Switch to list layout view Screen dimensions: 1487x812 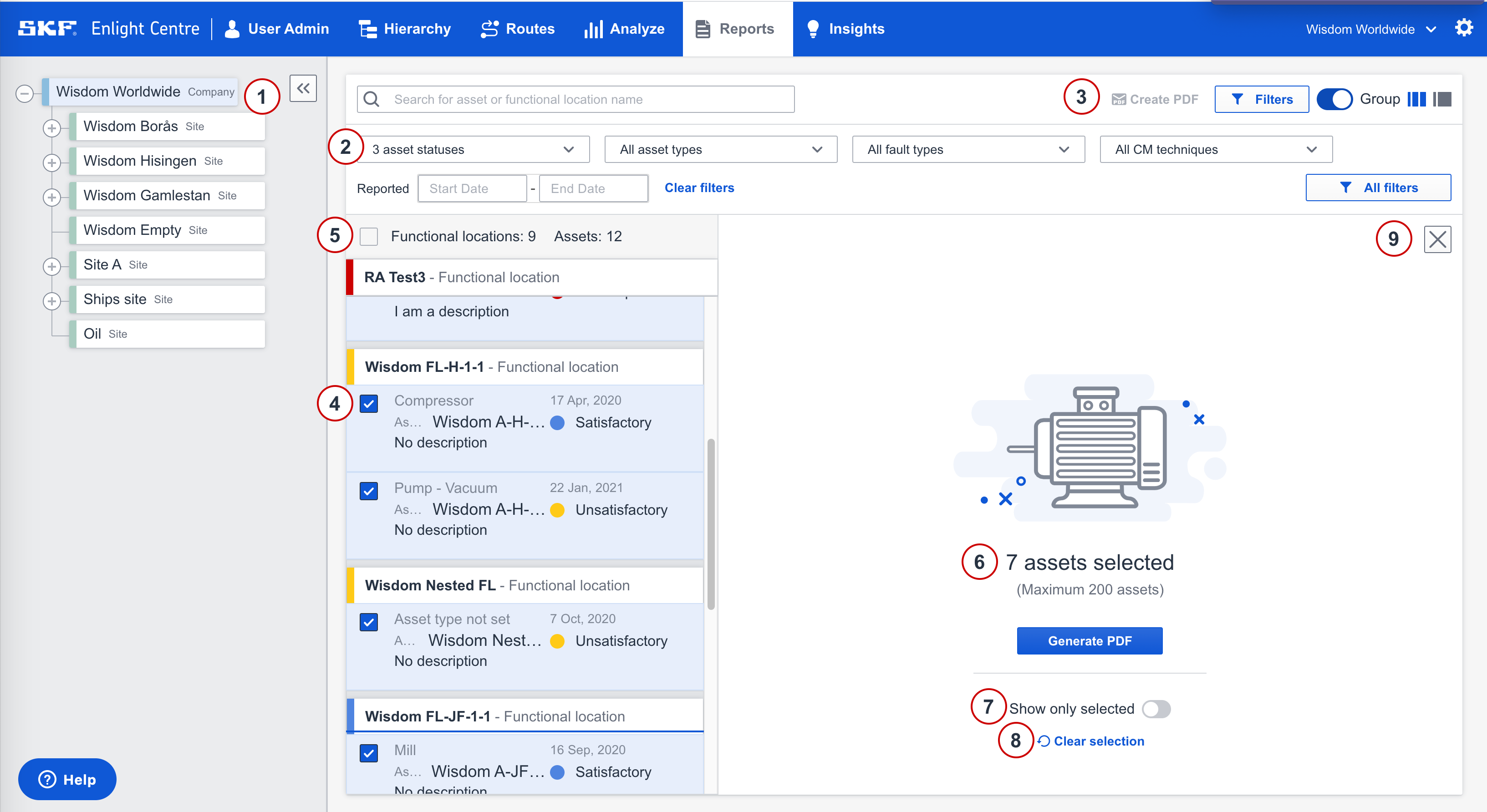click(1442, 99)
